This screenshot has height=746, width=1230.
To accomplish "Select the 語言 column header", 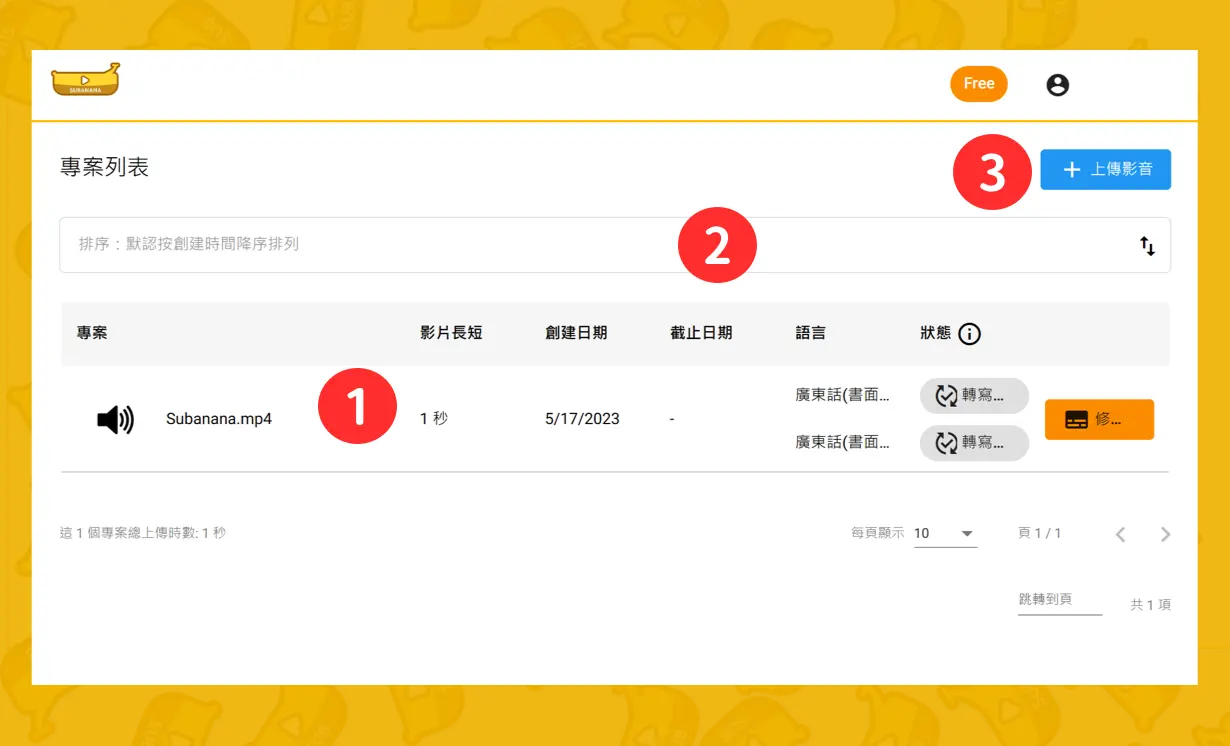I will (x=810, y=333).
